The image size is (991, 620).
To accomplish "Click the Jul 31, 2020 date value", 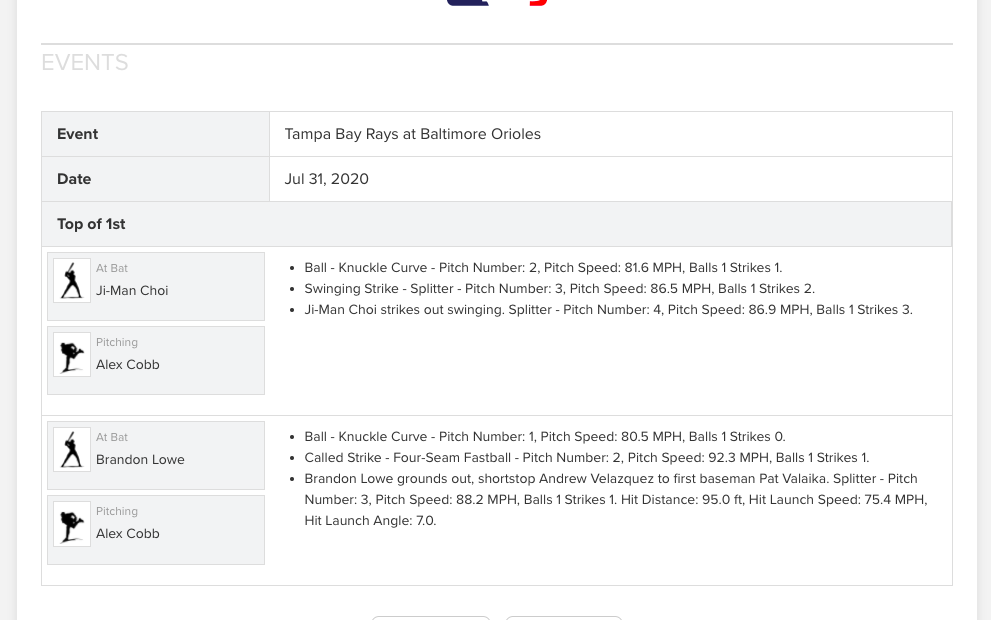I will coord(326,179).
